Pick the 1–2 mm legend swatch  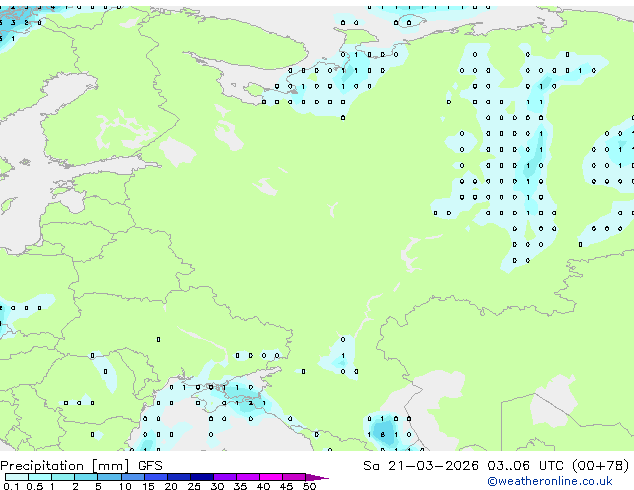click(63, 477)
